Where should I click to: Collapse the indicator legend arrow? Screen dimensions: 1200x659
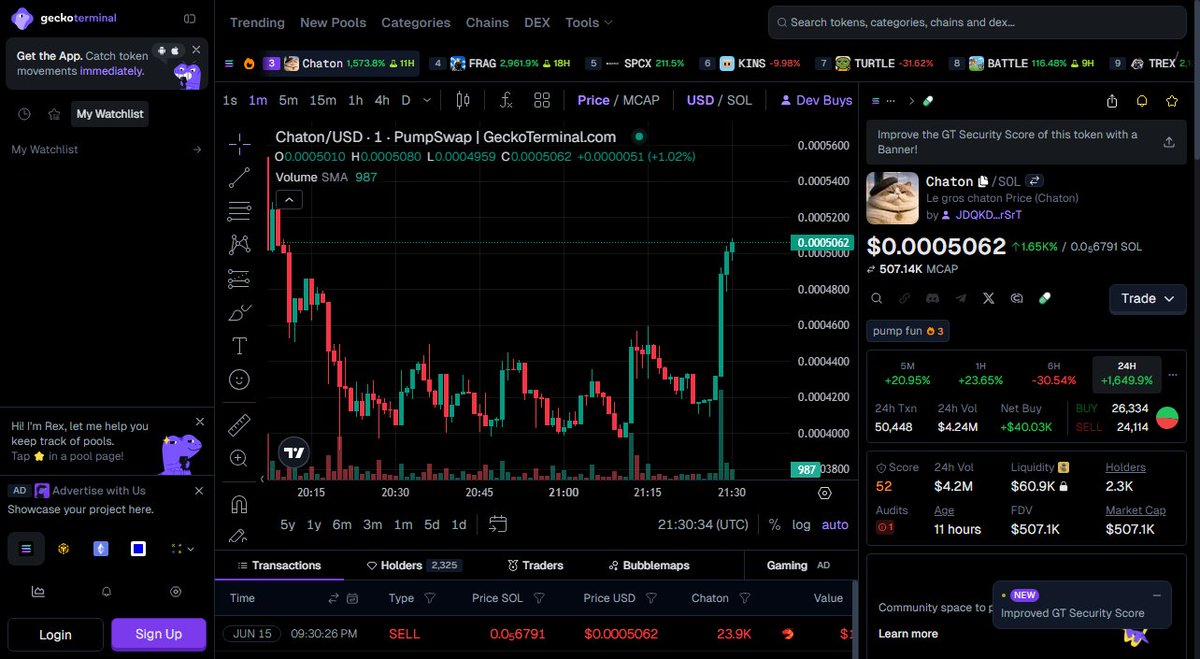coord(289,199)
